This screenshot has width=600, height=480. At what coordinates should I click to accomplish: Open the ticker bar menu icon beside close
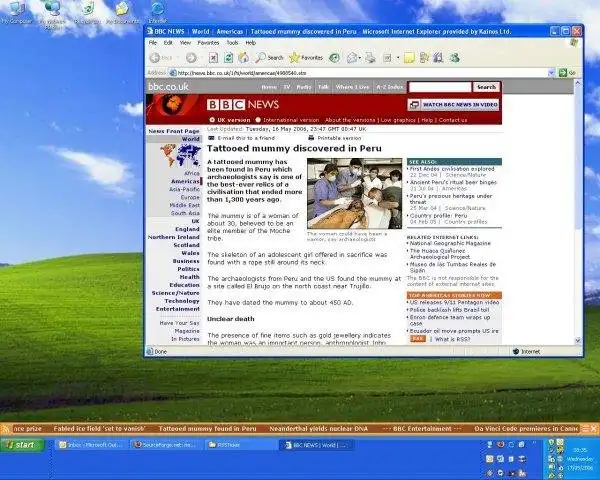[585, 429]
